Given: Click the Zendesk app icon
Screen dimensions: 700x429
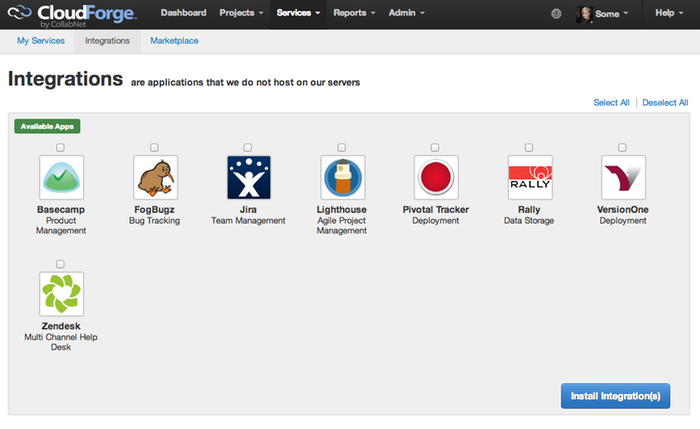Looking at the screenshot, I should [61, 295].
